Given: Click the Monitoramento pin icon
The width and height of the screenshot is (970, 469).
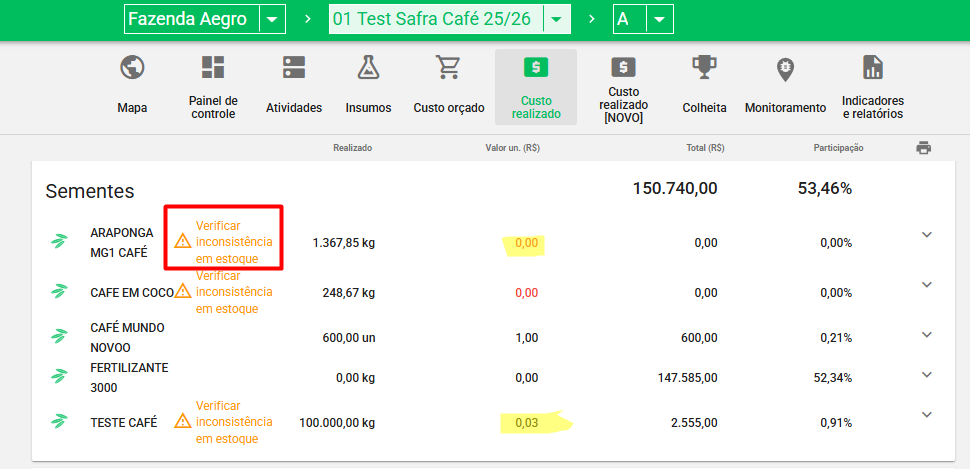Looking at the screenshot, I should click(785, 68).
